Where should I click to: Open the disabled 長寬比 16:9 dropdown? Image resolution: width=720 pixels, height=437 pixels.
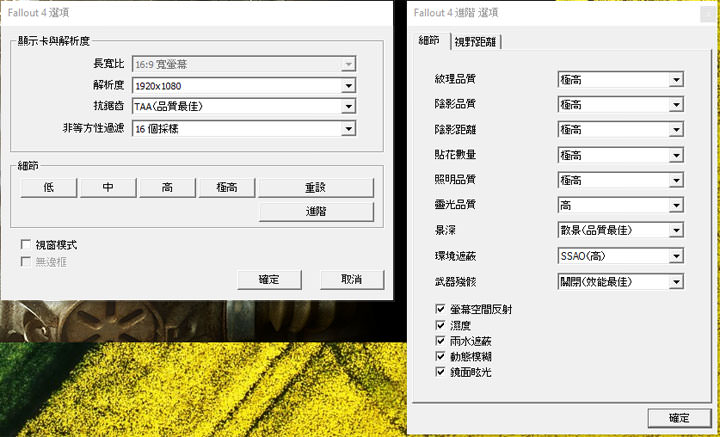[244, 64]
